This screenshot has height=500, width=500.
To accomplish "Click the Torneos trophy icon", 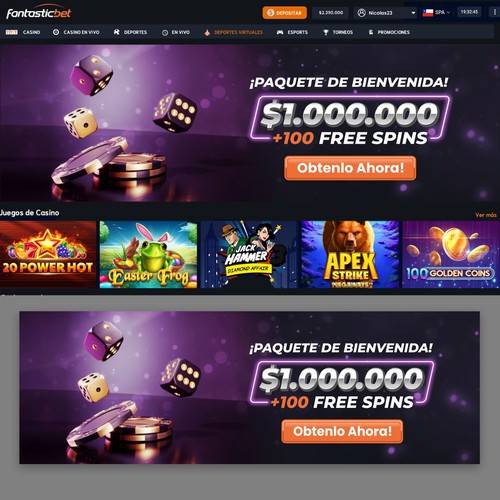I will click(x=326, y=32).
